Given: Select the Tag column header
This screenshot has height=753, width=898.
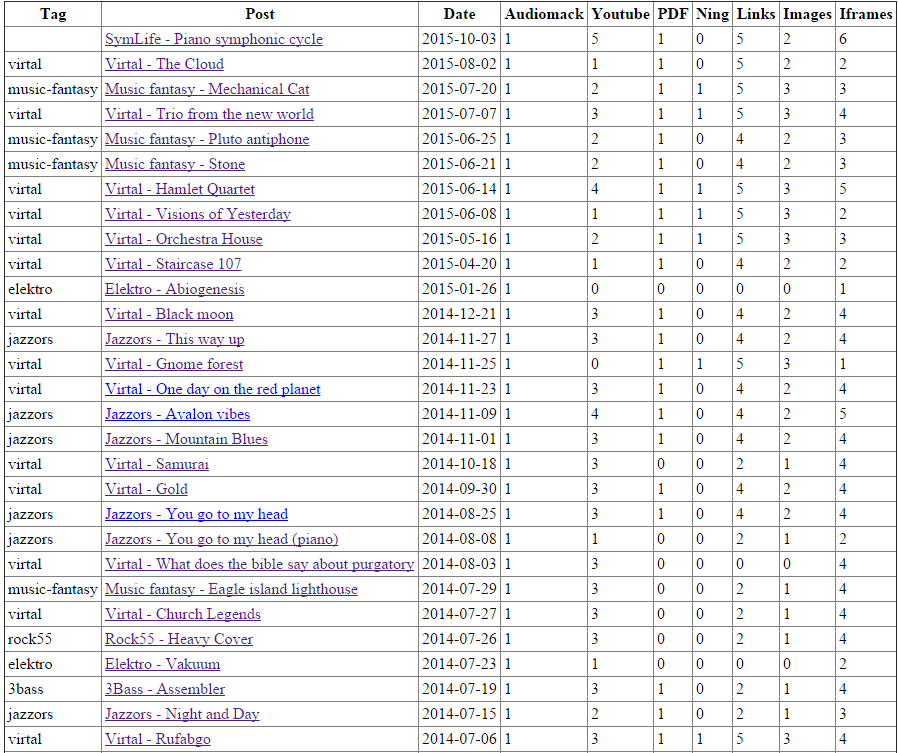Looking at the screenshot, I should pos(53,14).
